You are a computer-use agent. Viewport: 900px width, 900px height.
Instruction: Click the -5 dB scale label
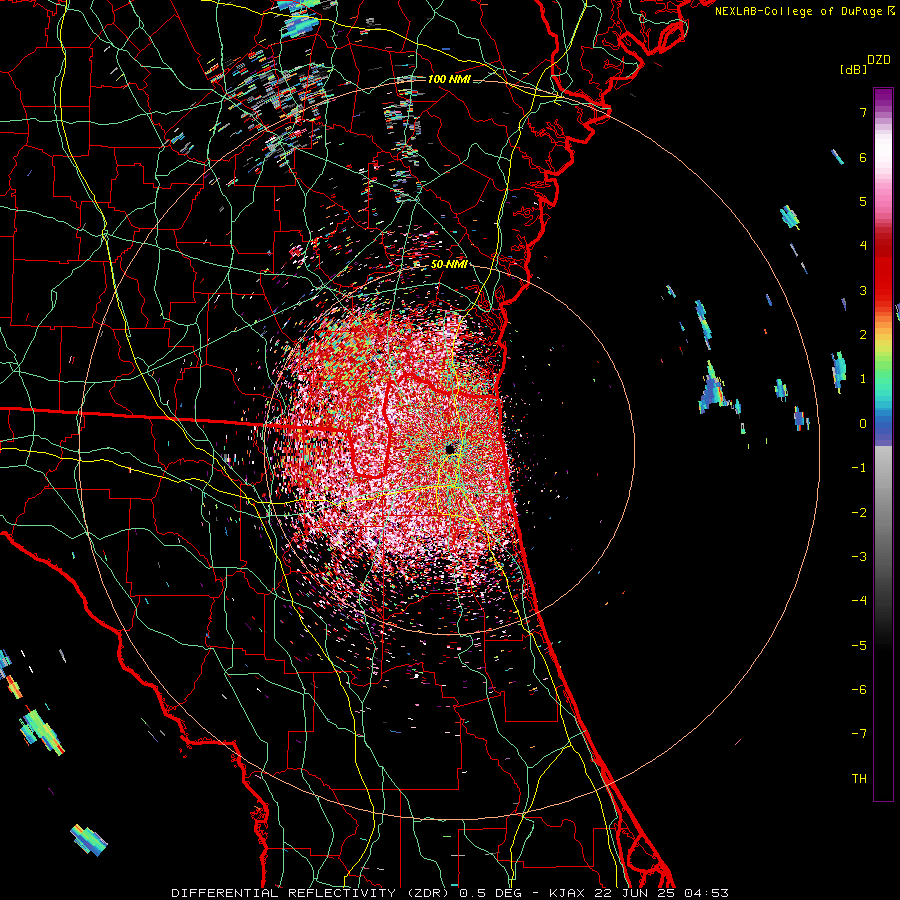(x=859, y=646)
